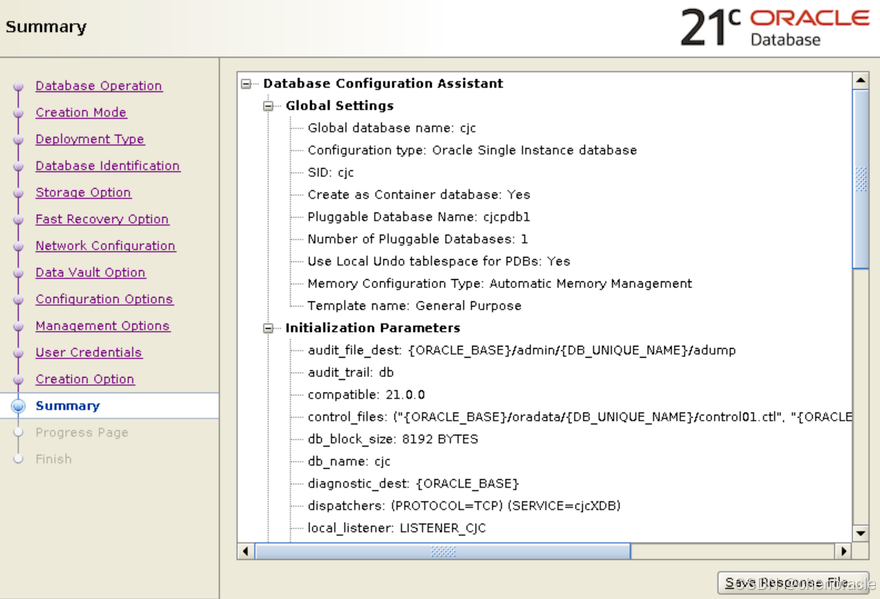The image size is (880, 599).
Task: Open the Storage Option step
Action: [83, 193]
